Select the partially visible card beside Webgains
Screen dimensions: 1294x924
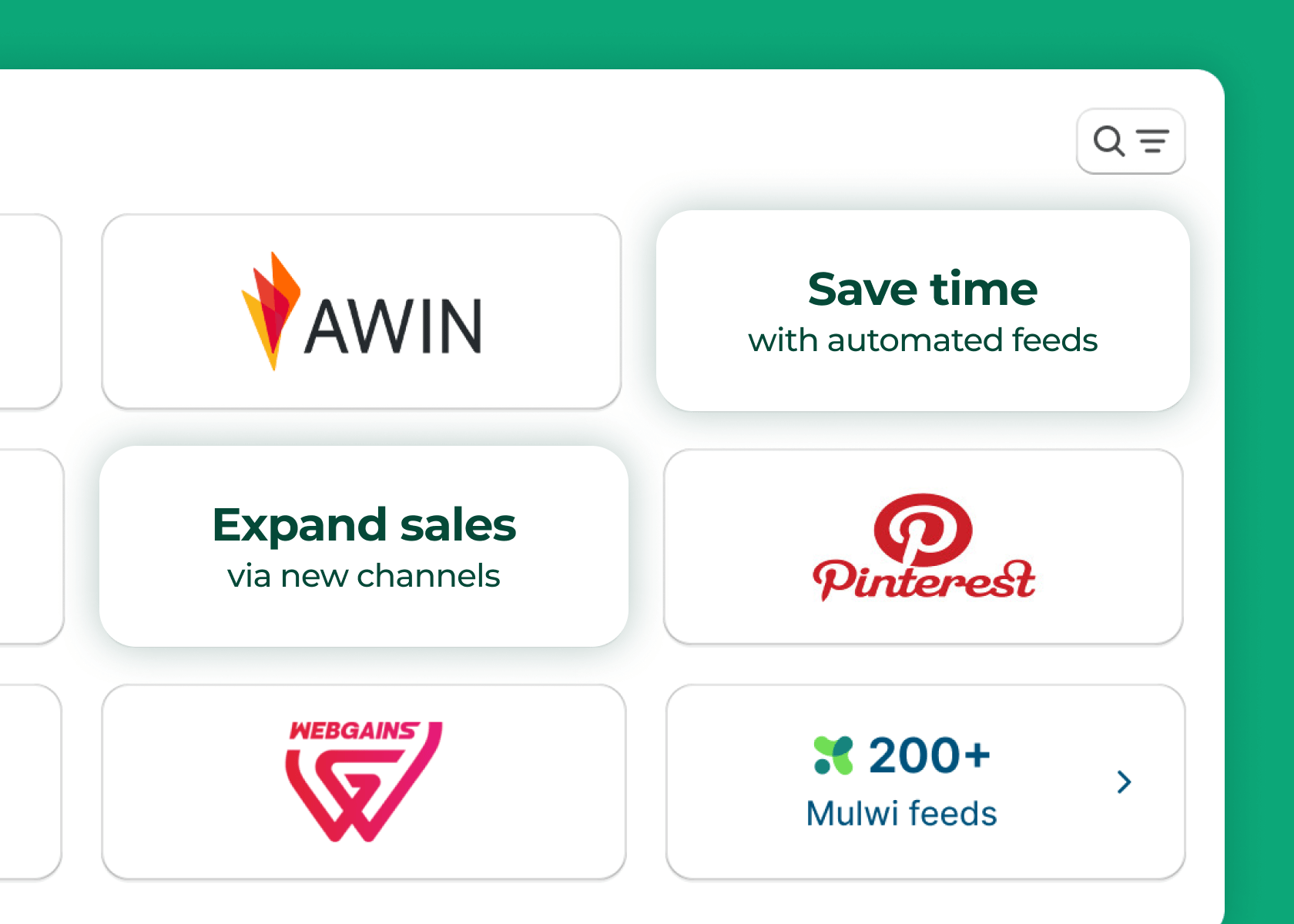(31, 782)
